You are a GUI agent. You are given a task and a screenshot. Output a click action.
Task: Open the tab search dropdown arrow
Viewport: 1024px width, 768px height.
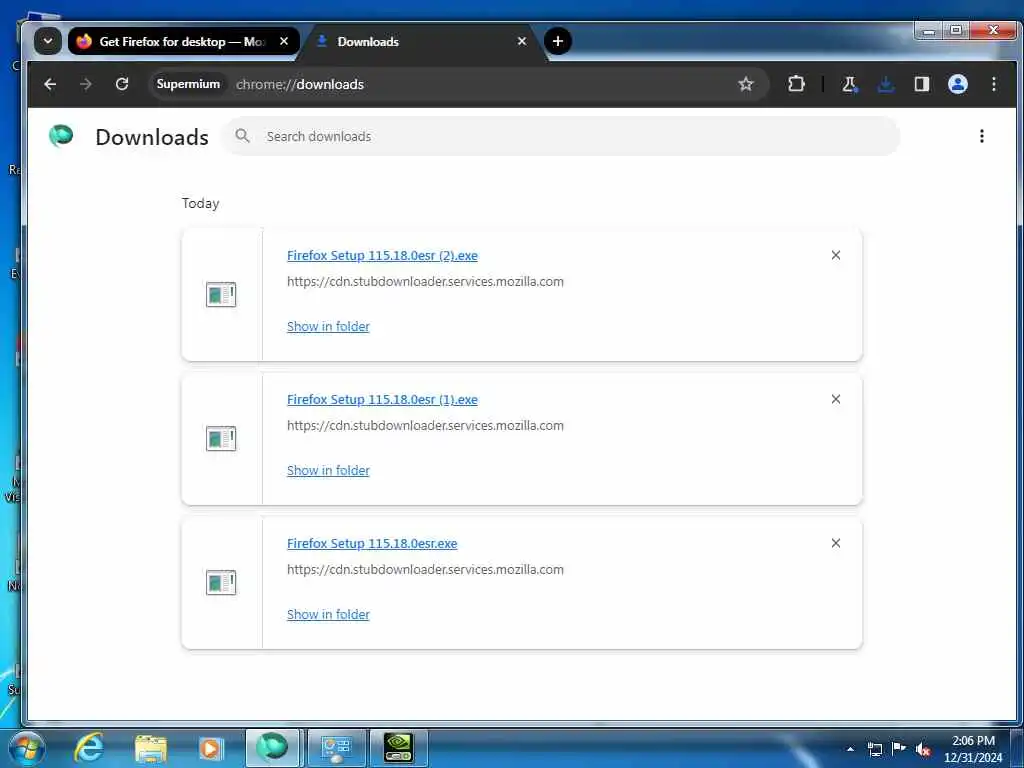pos(48,41)
